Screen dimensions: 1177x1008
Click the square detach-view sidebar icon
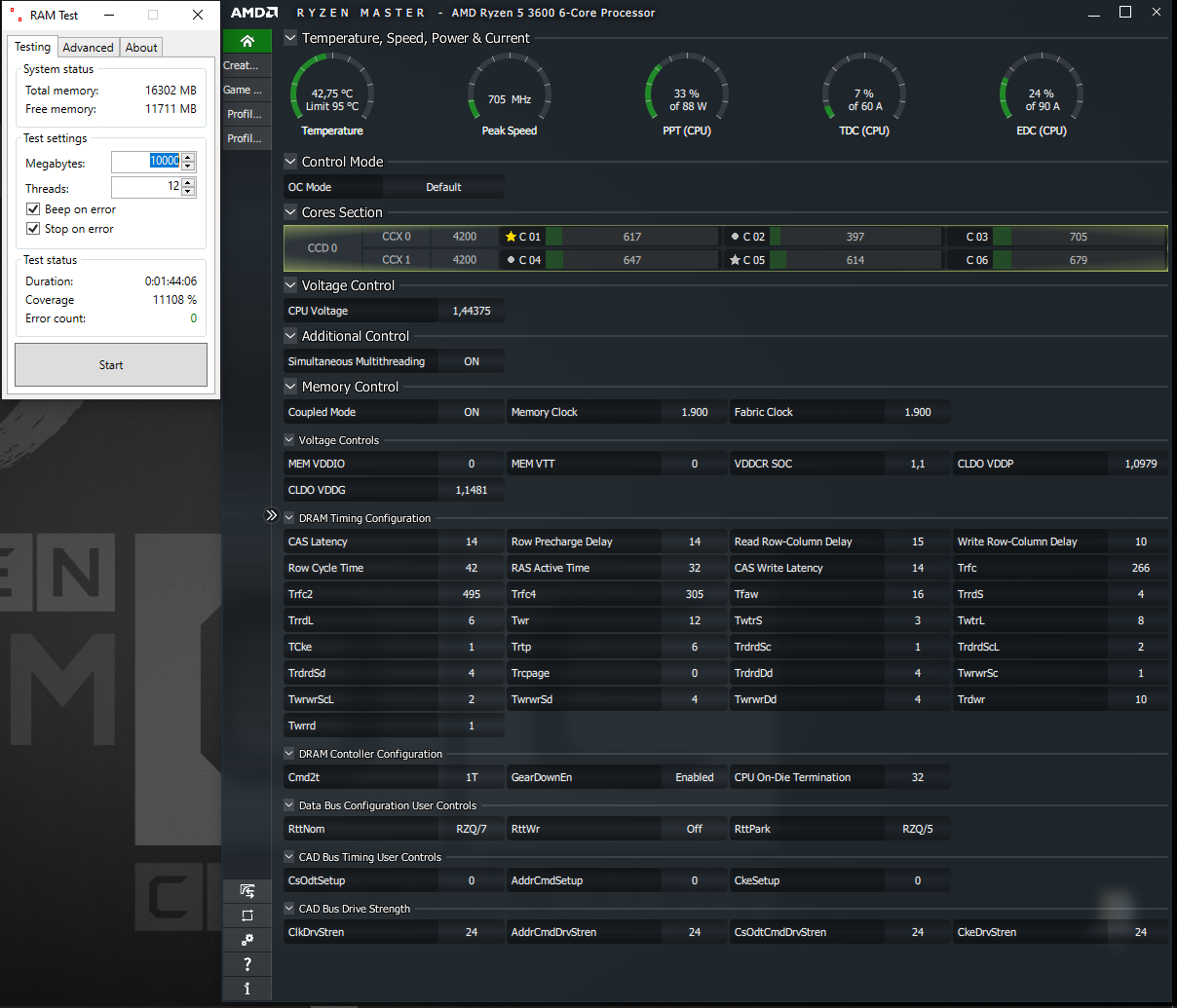tap(247, 915)
